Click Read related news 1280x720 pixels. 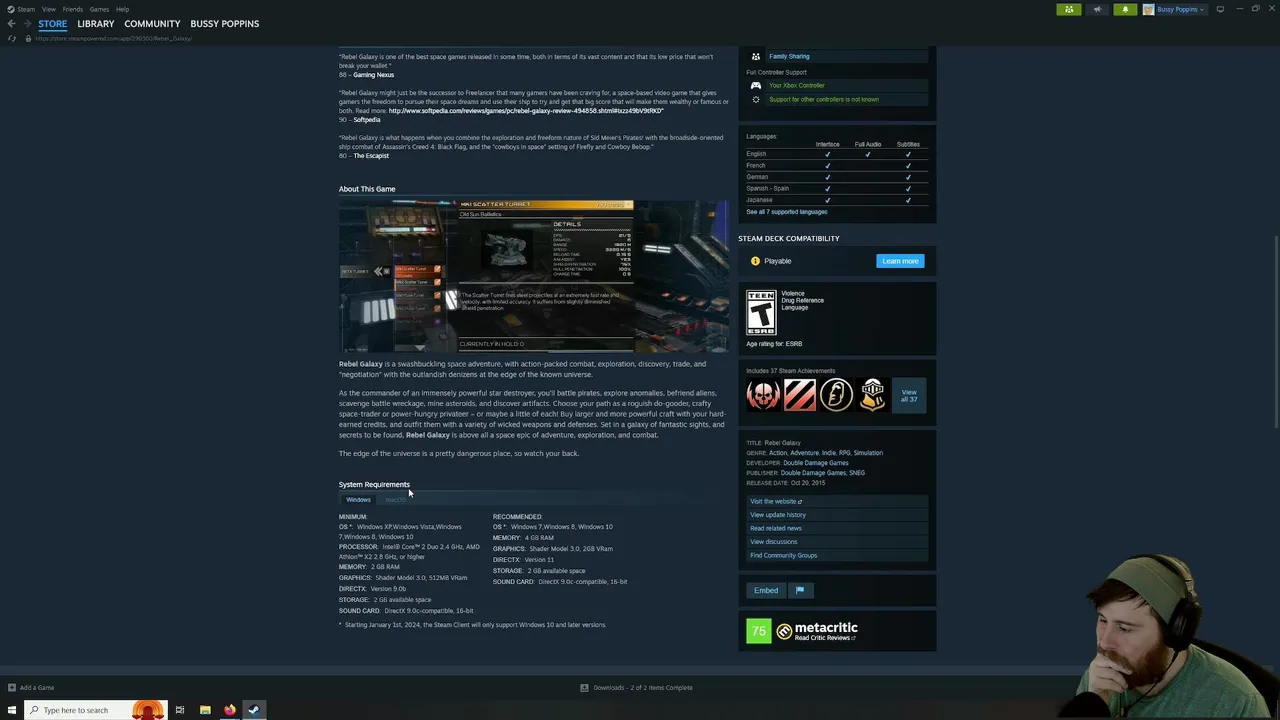click(776, 528)
